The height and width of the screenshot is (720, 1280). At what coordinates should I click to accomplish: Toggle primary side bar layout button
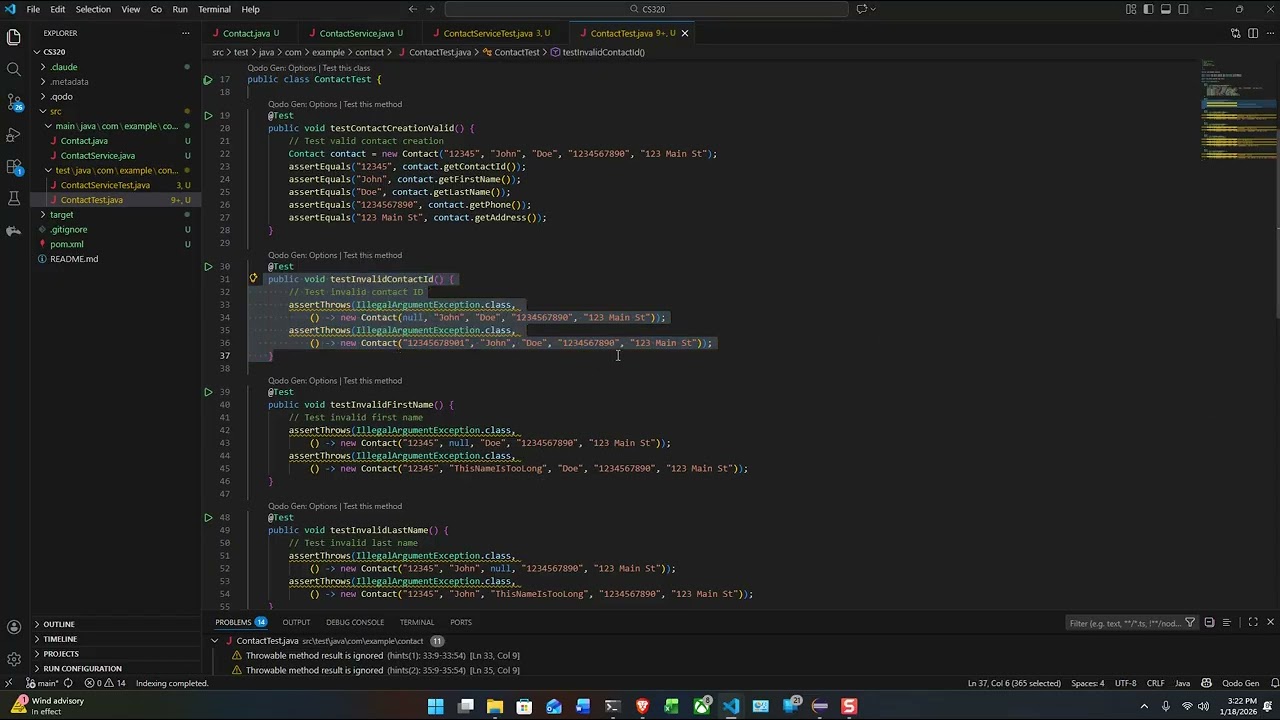(x=1148, y=9)
